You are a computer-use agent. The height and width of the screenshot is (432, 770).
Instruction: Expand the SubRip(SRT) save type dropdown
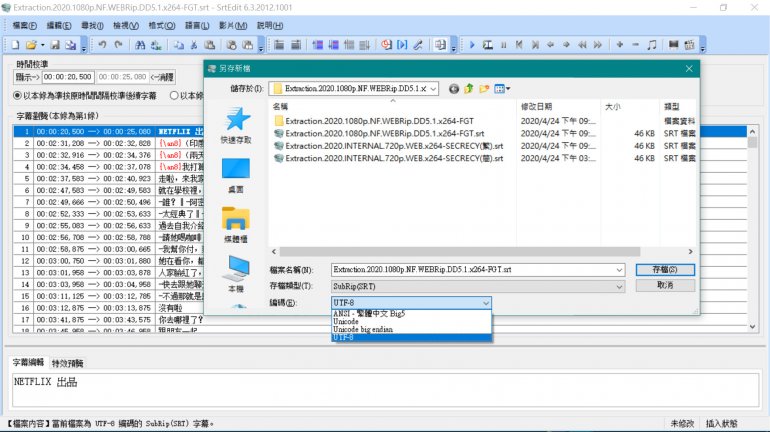[x=619, y=287]
